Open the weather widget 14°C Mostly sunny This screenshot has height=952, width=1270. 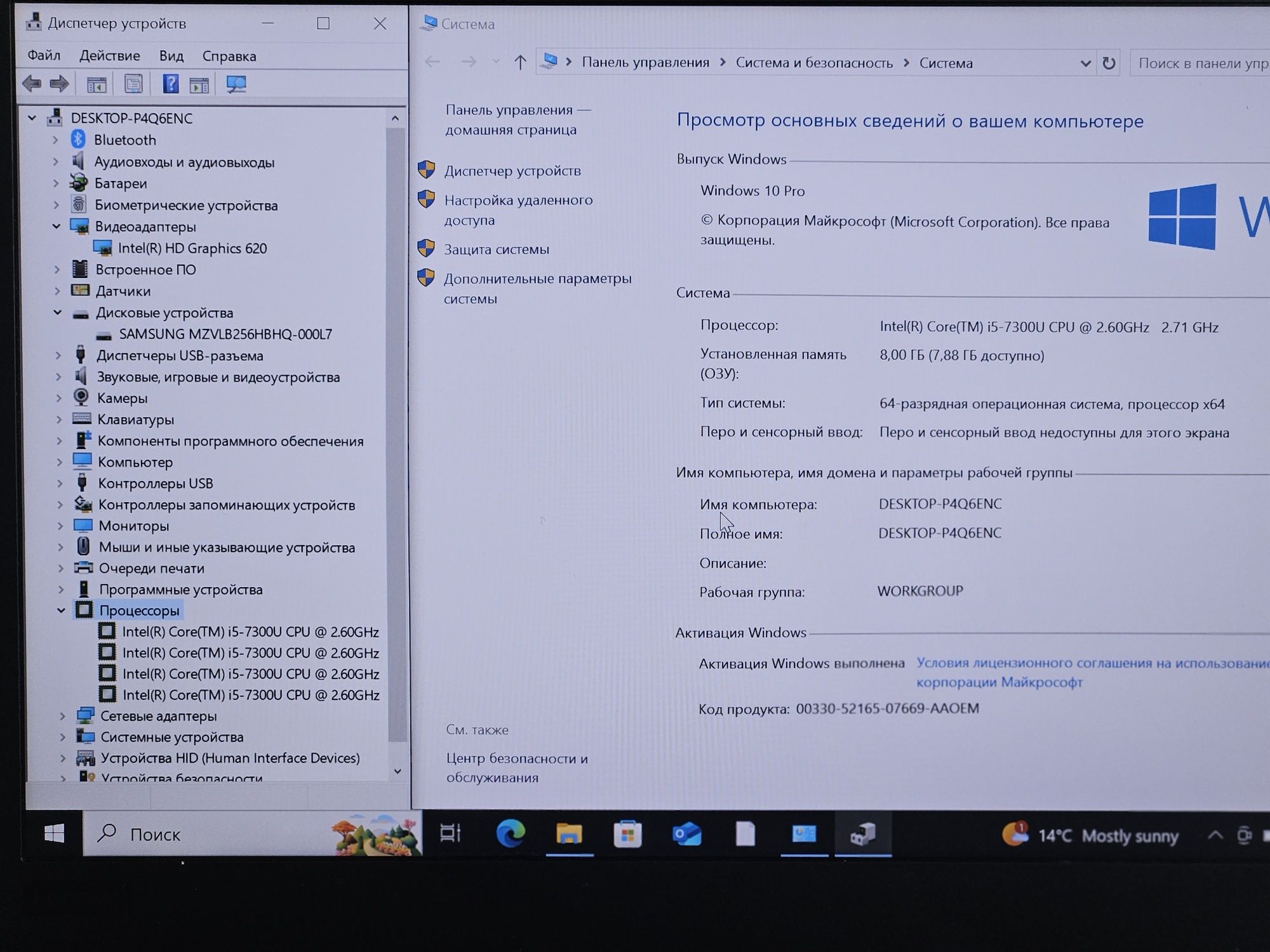(1090, 835)
